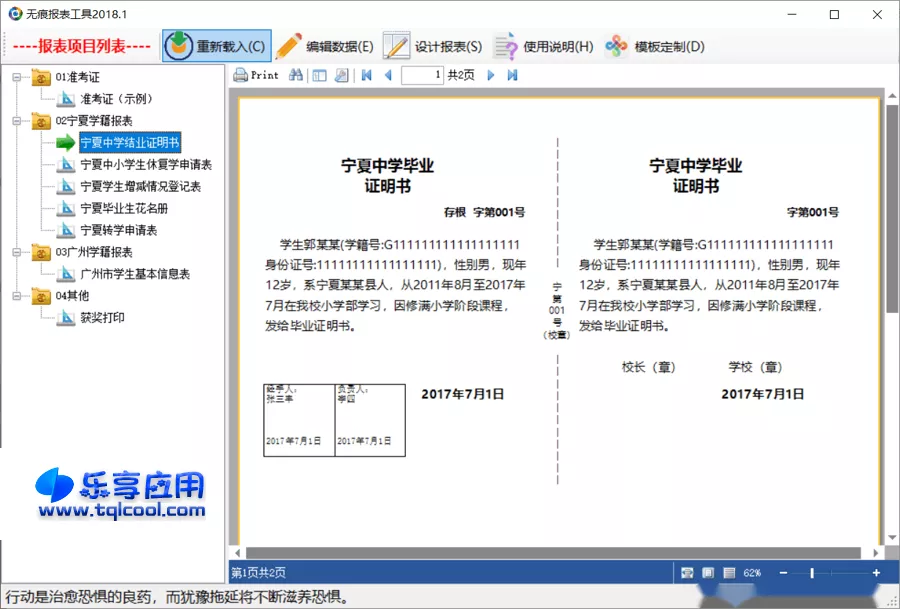900x609 pixels.
Task: Click the page thumbnails panel icon
Action: pyautogui.click(x=317, y=74)
